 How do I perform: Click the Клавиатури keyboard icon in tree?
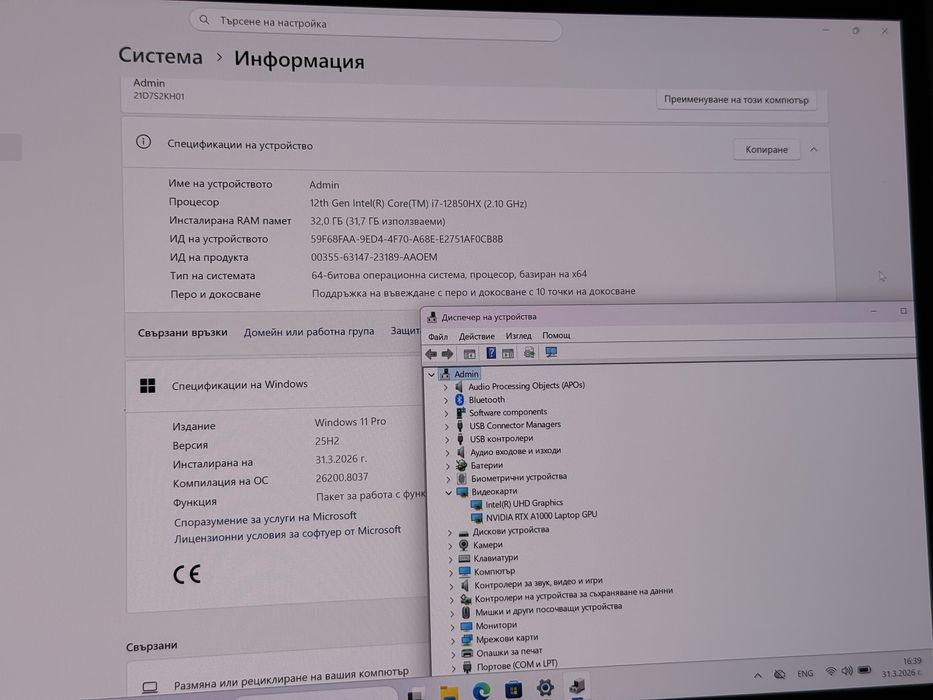[464, 558]
